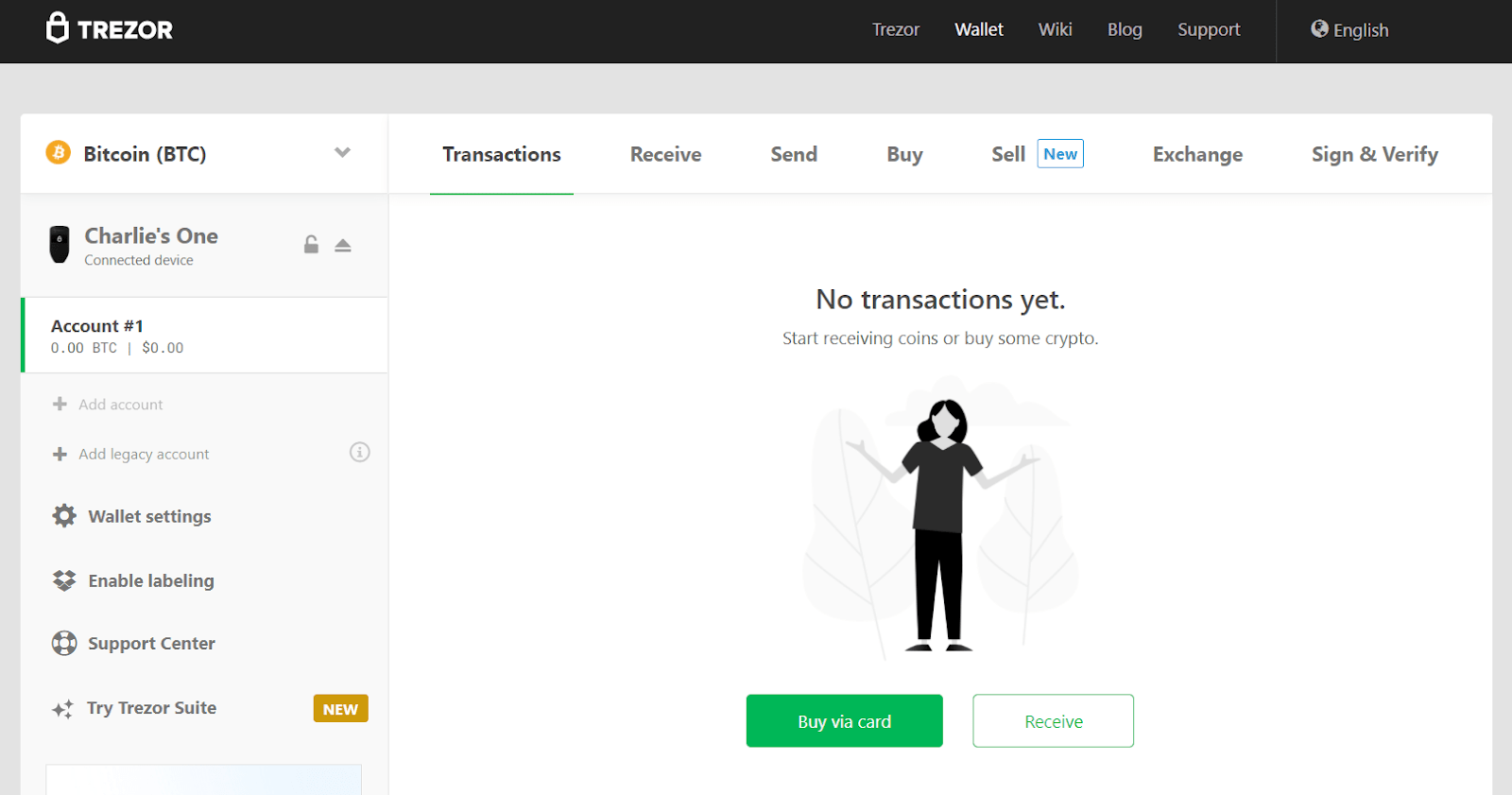This screenshot has width=1512, height=795.
Task: Click the device lock icon
Action: (x=311, y=245)
